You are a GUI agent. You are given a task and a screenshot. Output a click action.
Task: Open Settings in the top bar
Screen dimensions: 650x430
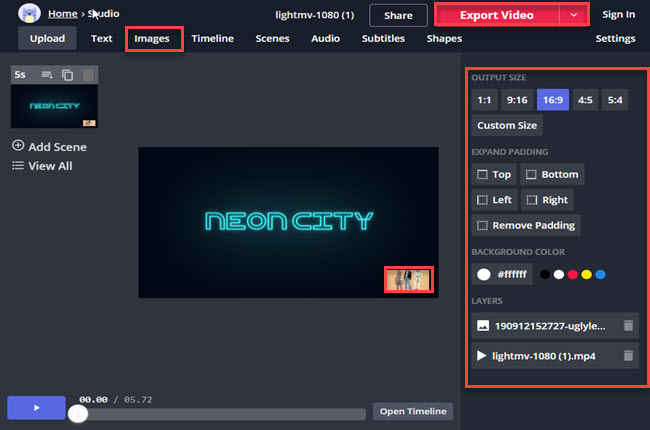(615, 39)
